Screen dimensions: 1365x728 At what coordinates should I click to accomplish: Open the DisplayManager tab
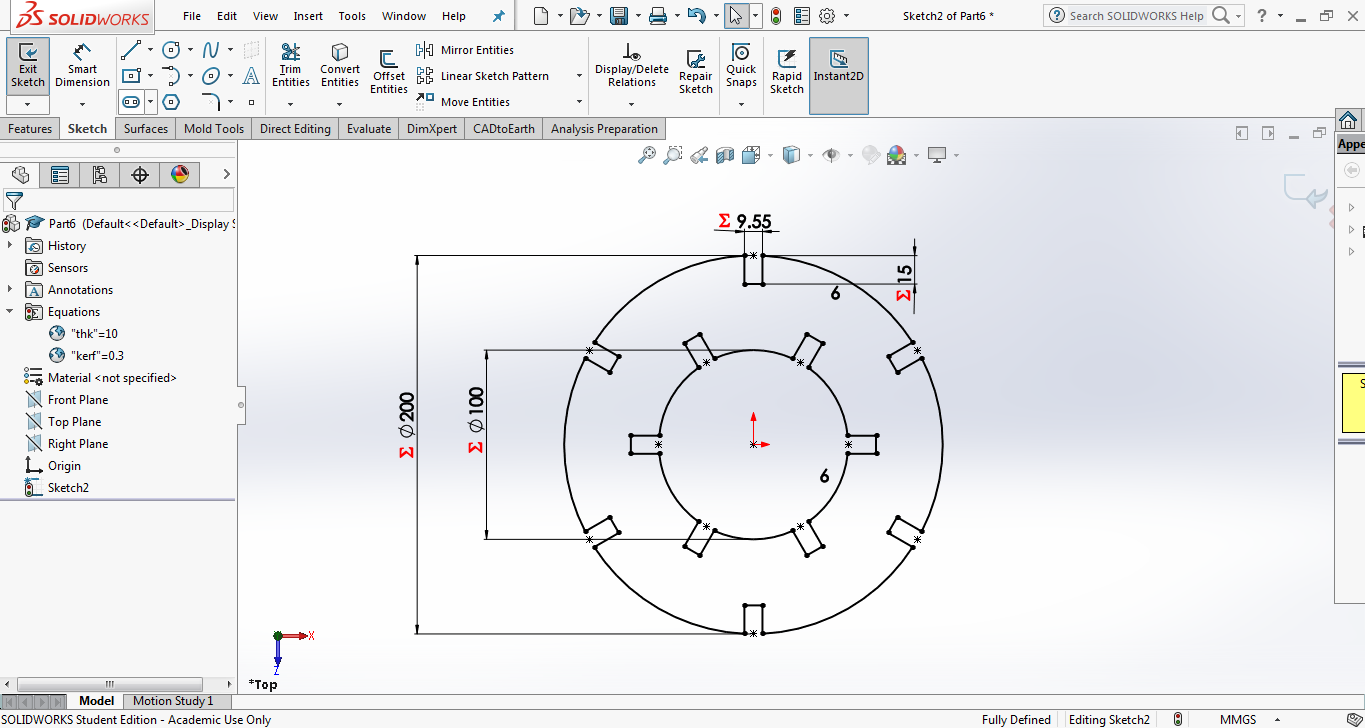point(180,175)
